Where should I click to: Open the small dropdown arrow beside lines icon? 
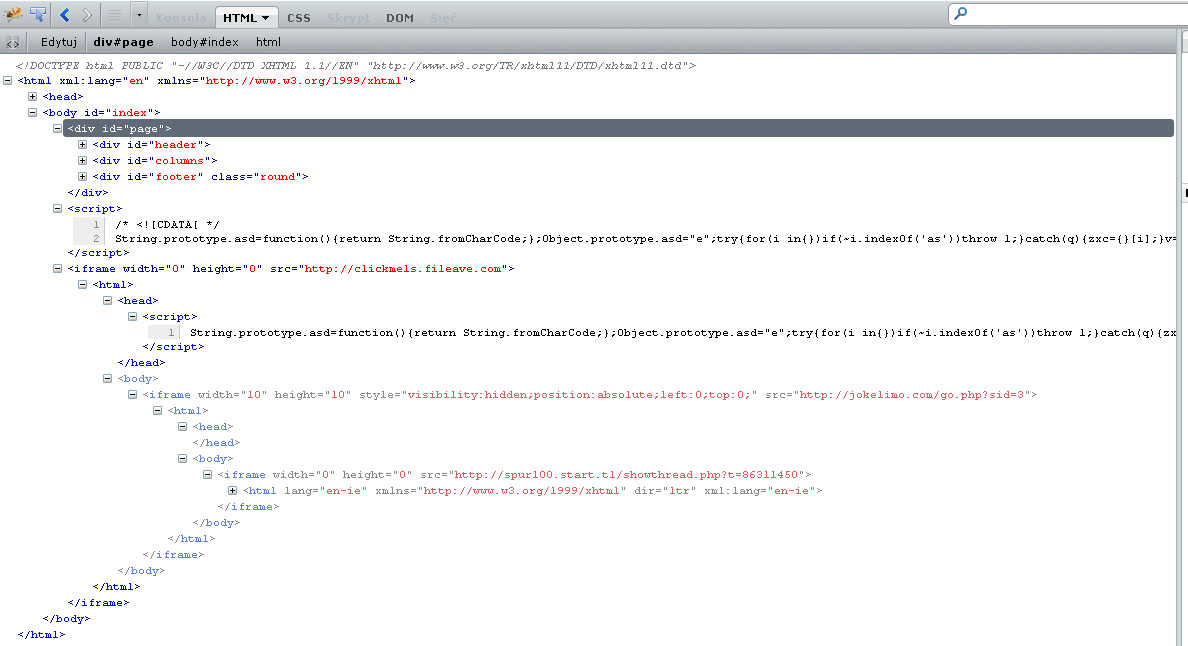139,14
